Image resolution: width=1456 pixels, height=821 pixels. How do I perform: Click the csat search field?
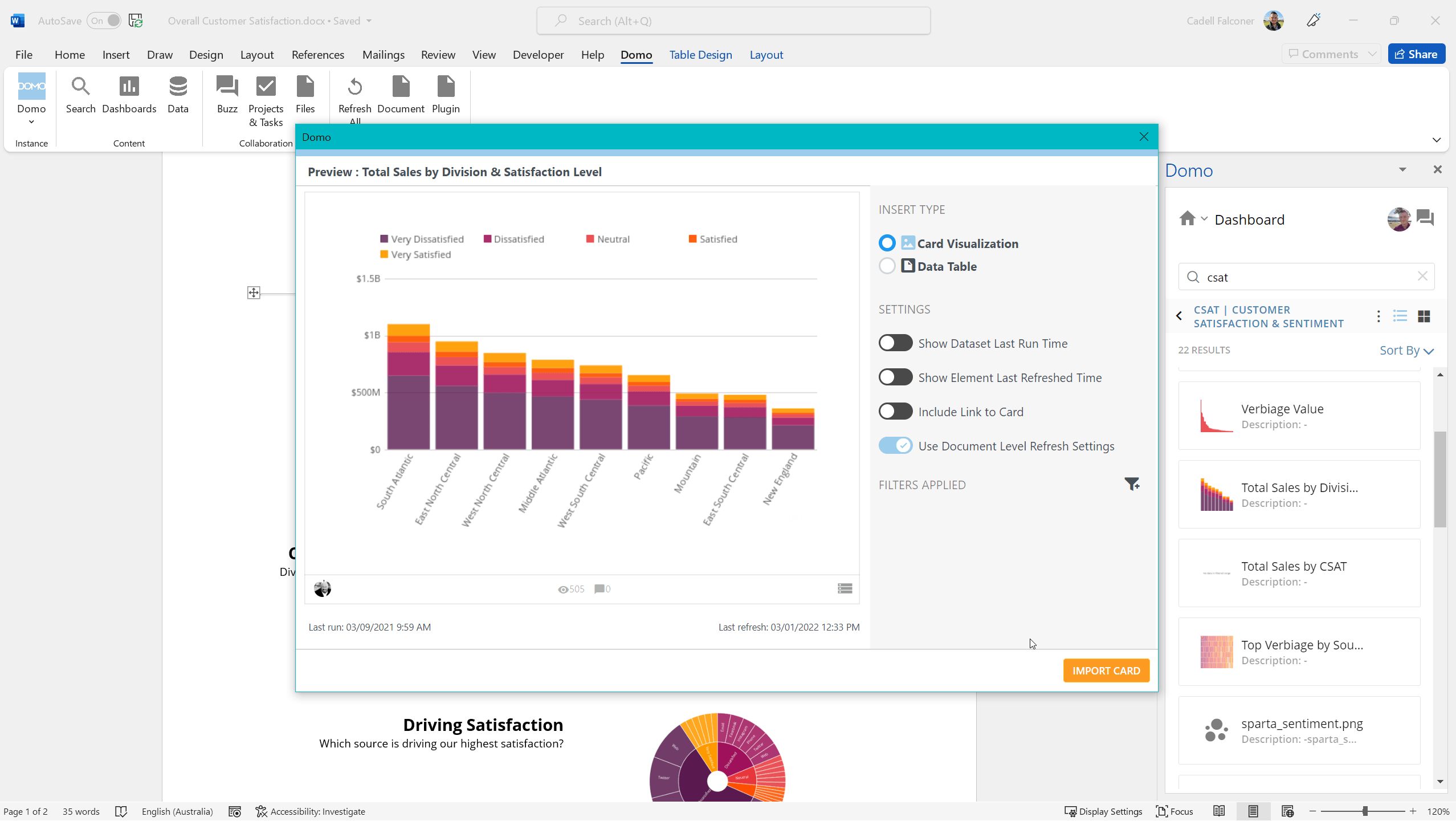[1305, 278]
